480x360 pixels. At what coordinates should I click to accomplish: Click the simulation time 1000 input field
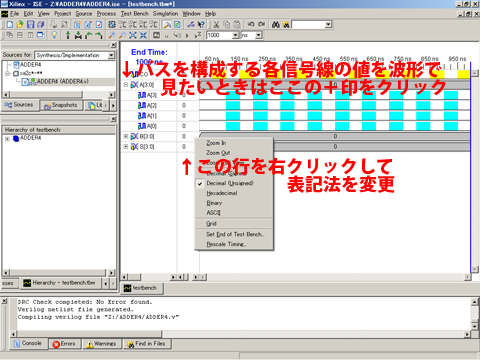[x=219, y=35]
